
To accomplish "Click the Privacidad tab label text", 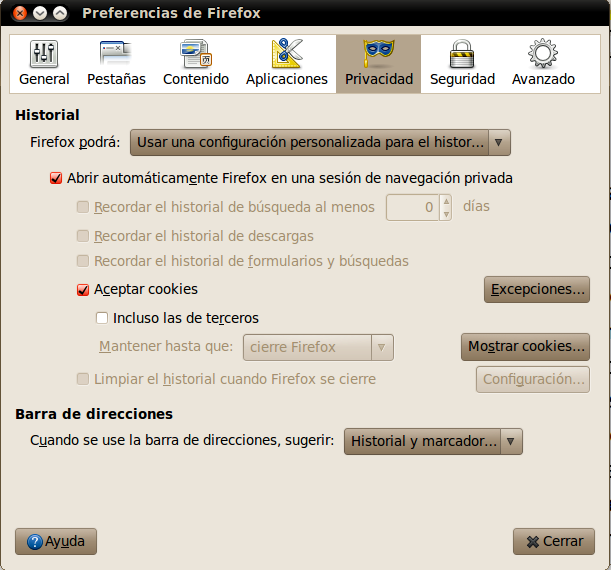I will pyautogui.click(x=379, y=79).
